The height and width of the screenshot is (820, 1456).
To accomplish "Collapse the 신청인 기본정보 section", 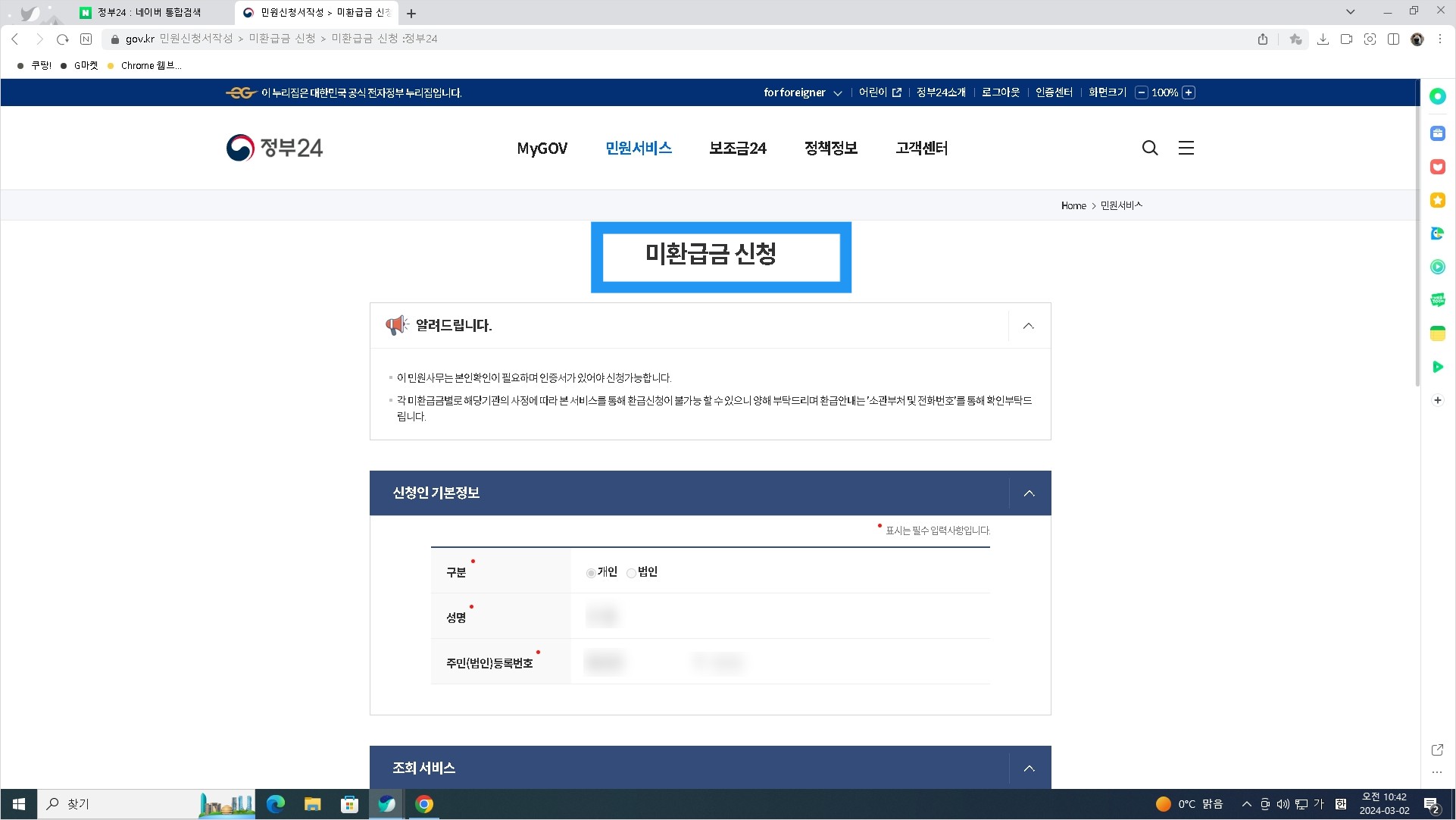I will [x=1029, y=493].
